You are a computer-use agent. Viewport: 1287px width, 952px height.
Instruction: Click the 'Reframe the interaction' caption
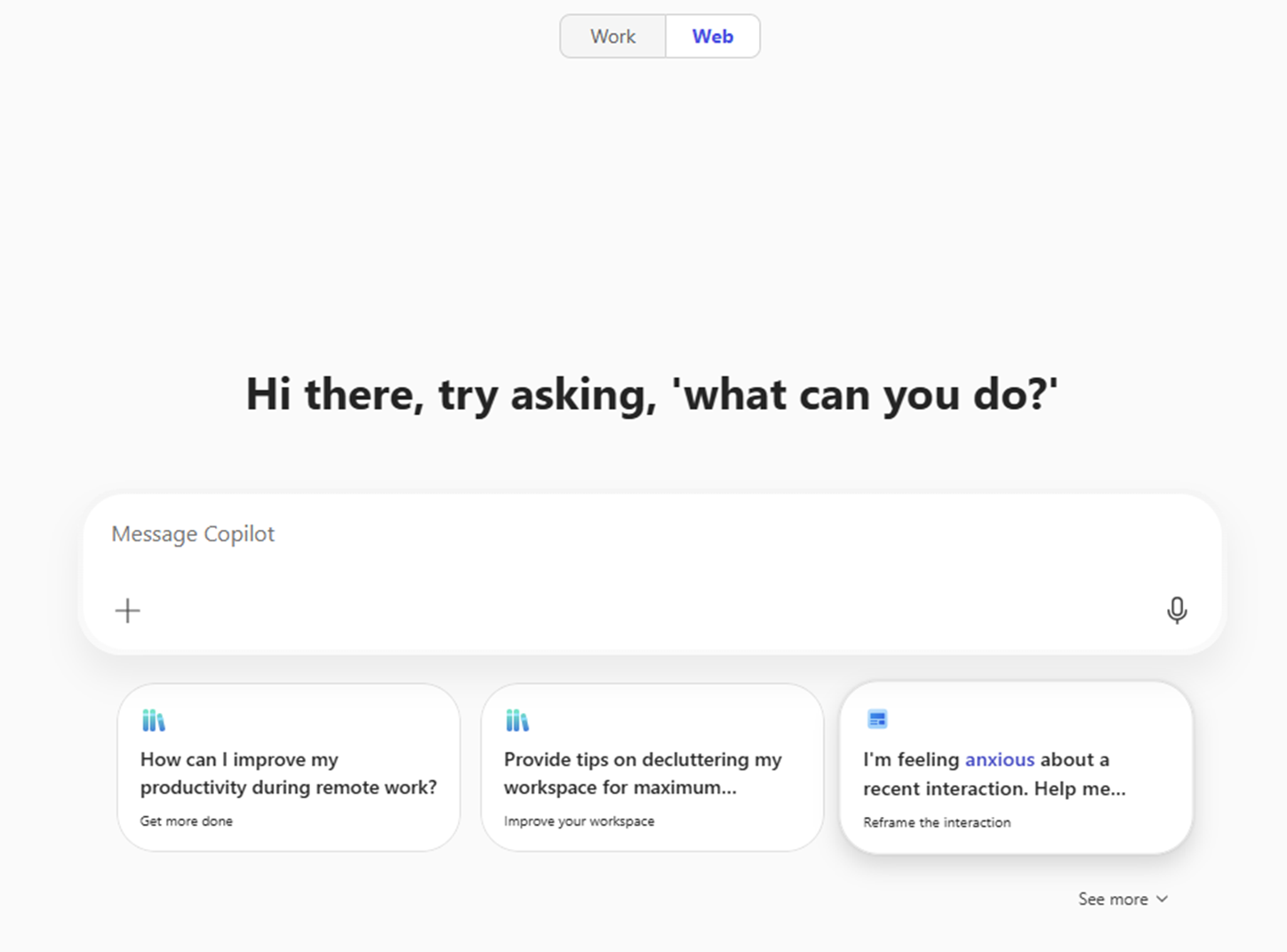click(x=937, y=823)
